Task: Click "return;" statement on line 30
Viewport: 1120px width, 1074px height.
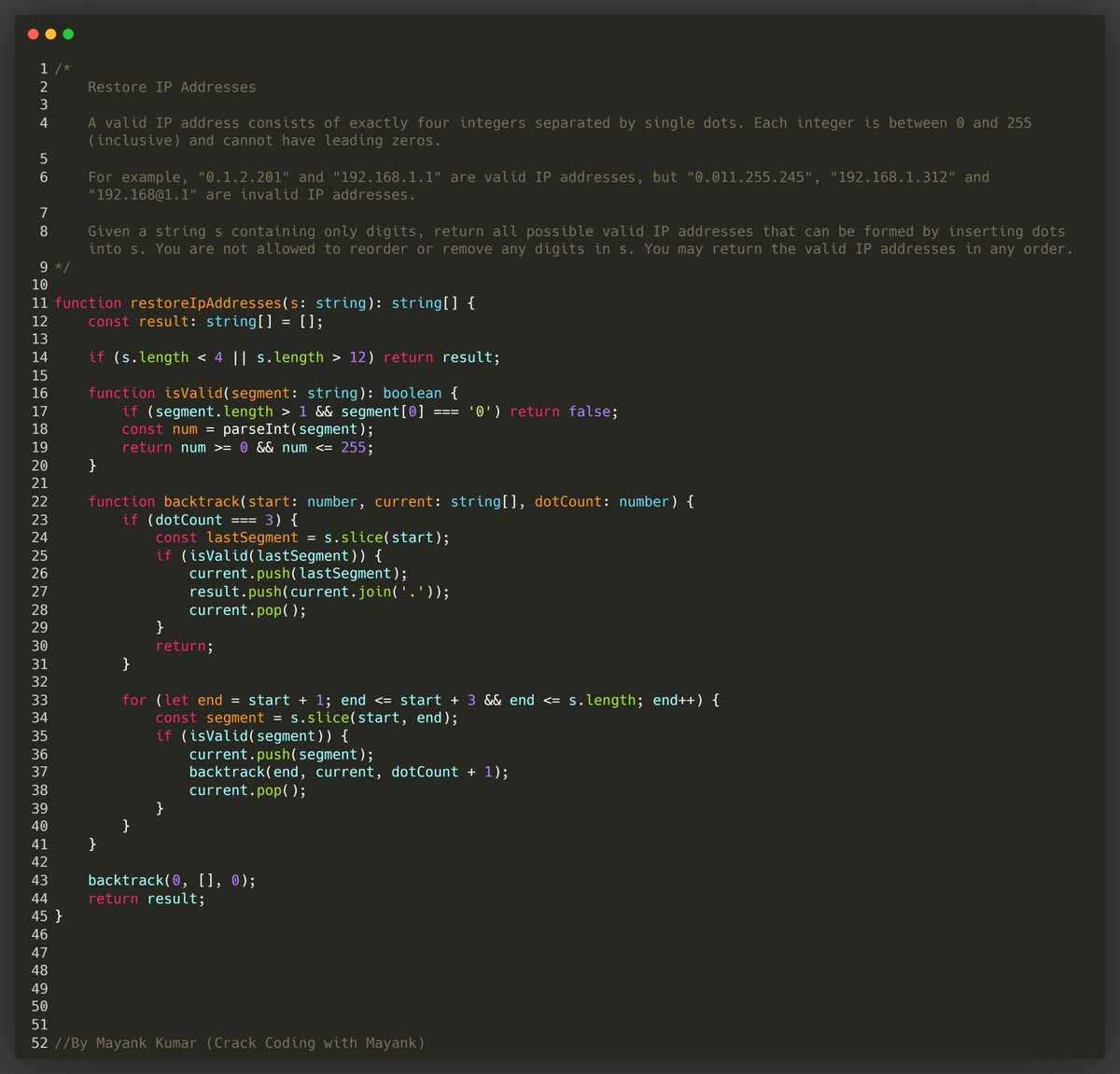Action: [x=184, y=647]
